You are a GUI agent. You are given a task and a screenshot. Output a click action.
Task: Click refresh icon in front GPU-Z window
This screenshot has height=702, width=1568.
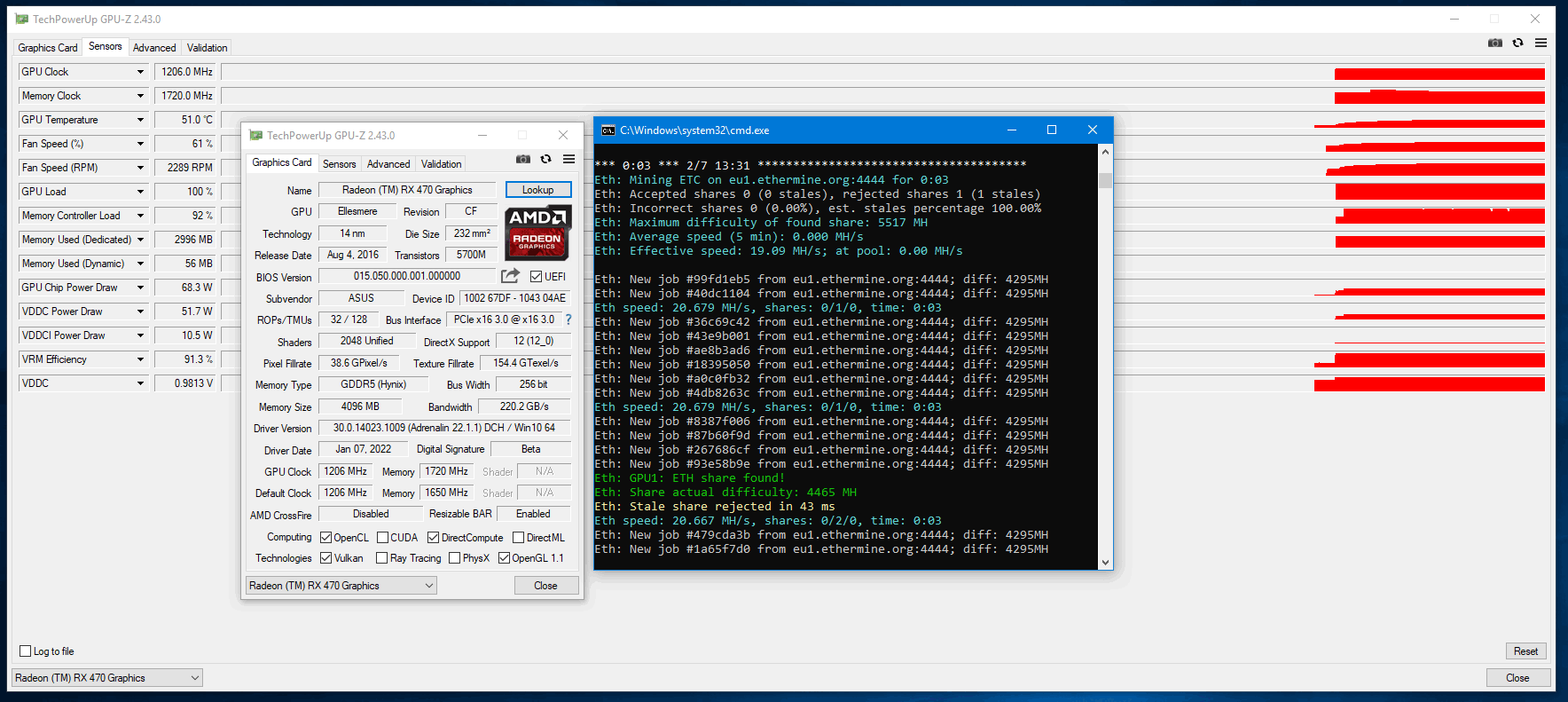point(545,159)
